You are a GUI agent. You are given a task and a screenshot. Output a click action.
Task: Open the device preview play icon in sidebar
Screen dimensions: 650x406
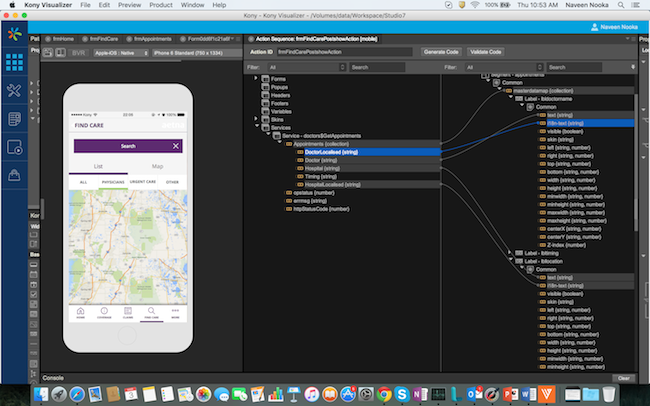point(15,147)
